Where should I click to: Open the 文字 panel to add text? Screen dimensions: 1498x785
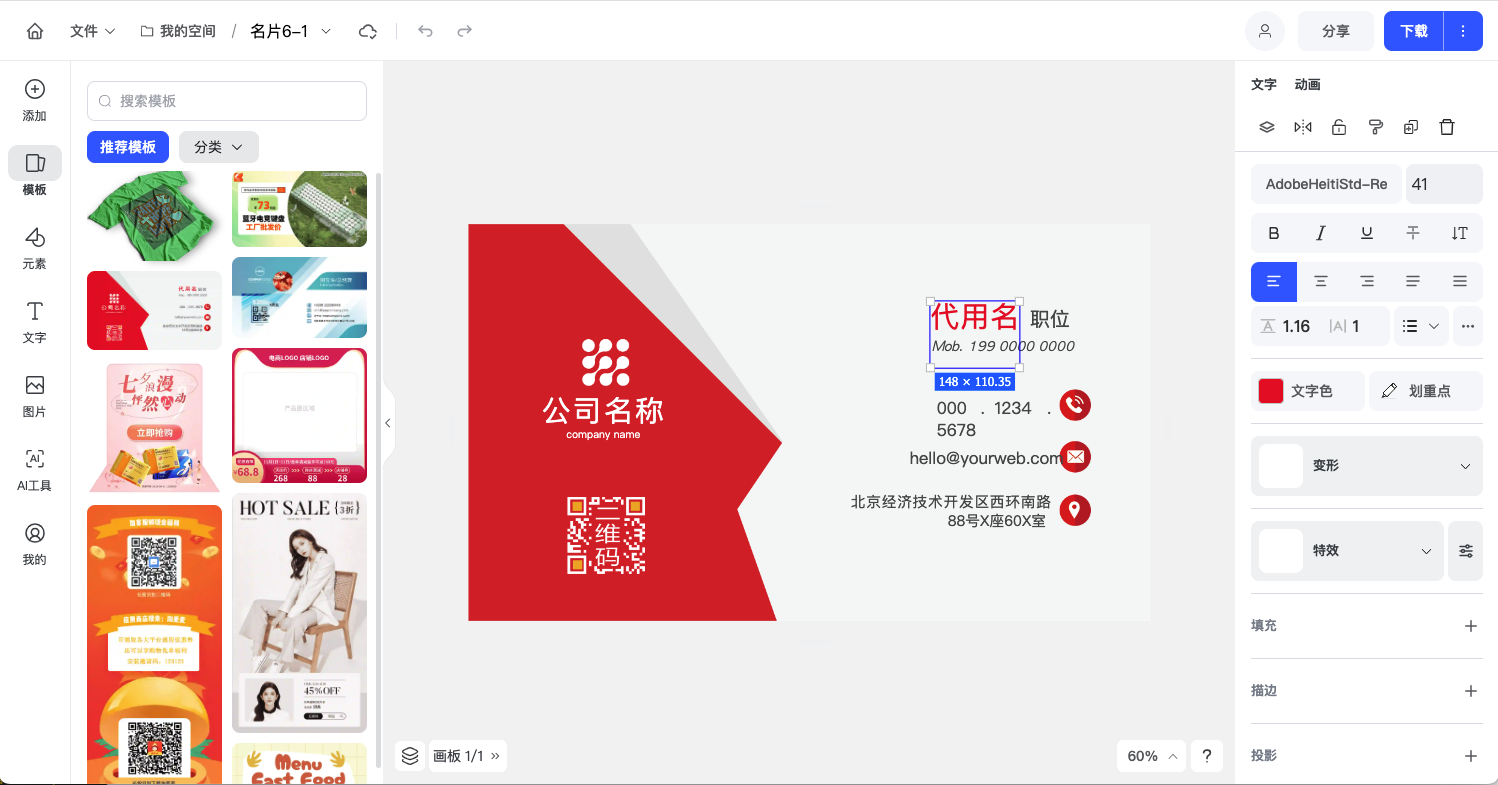(34, 322)
